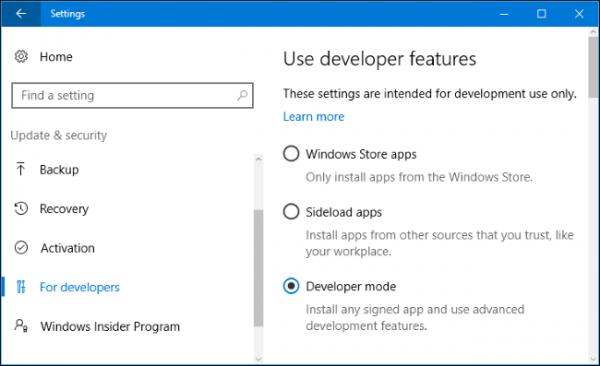
Task: Minimize the Settings window
Action: [x=504, y=14]
